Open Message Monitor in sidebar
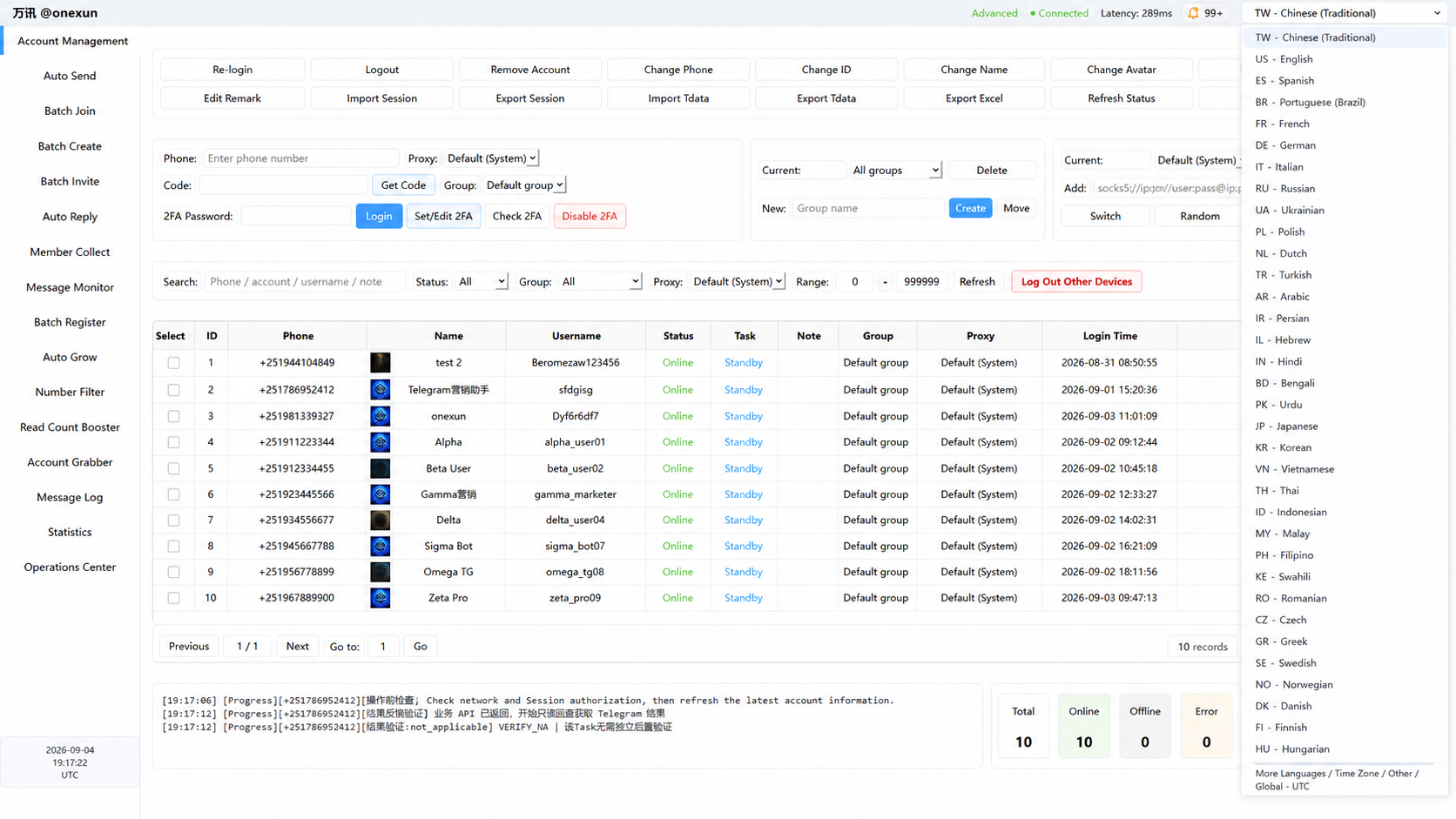The image size is (1456, 819). (70, 287)
